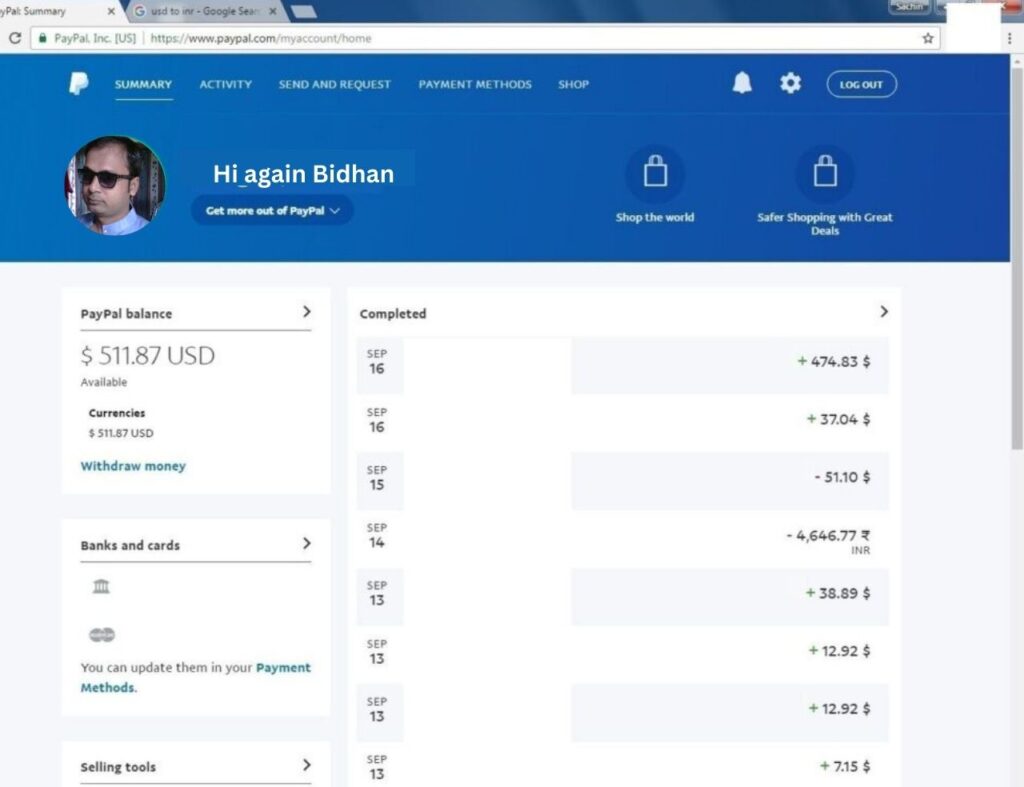The height and width of the screenshot is (787, 1024).
Task: Expand the PayPal balance section arrow
Action: coord(306,312)
